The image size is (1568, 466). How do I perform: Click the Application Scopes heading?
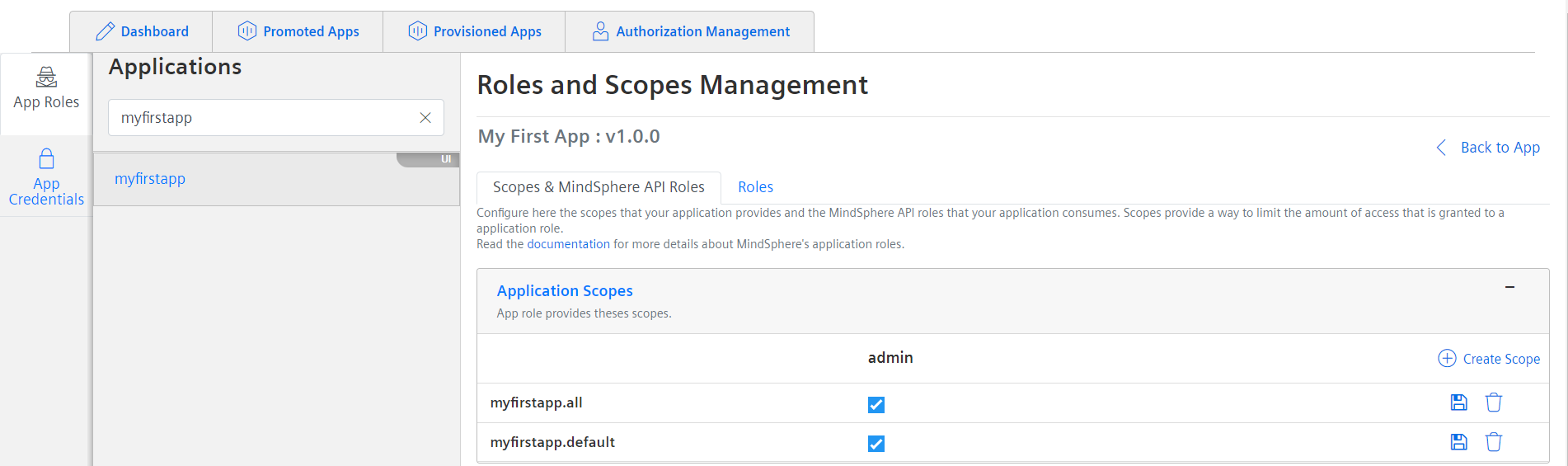(565, 290)
